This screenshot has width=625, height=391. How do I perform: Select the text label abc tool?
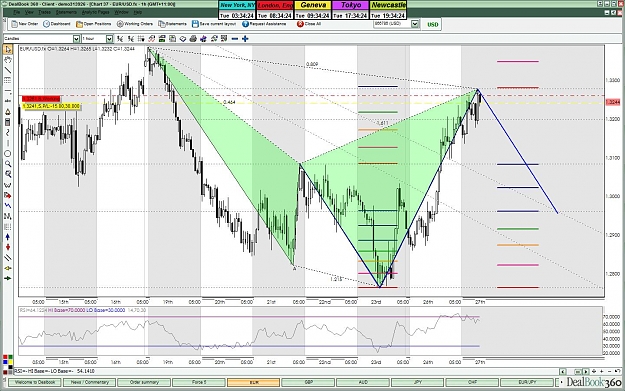(x=8, y=101)
